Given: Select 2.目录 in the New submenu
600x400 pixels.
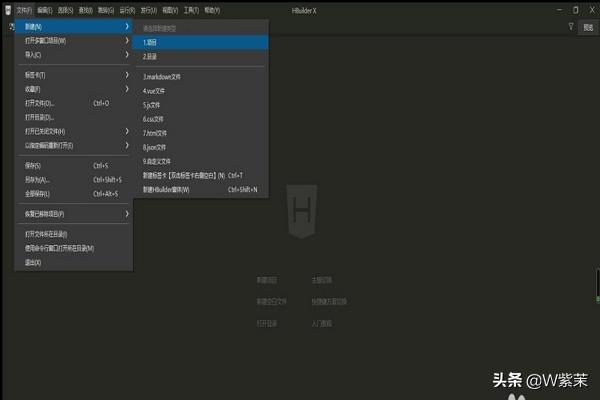Looking at the screenshot, I should pyautogui.click(x=150, y=57).
